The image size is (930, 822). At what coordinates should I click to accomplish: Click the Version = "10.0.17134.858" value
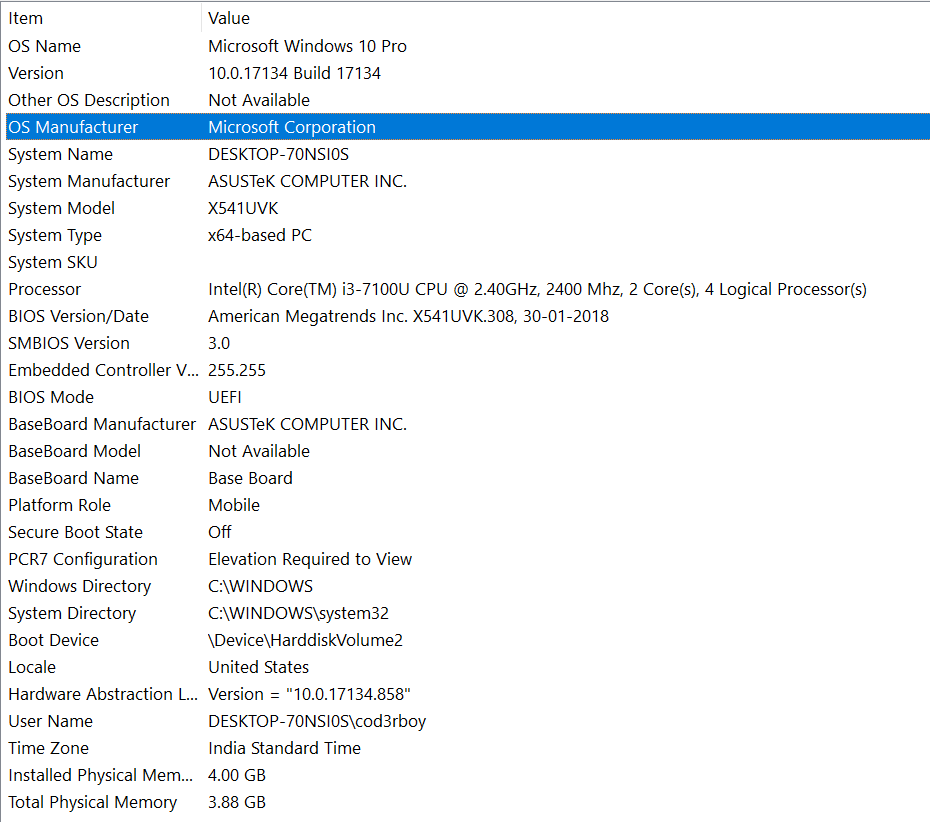coord(309,694)
